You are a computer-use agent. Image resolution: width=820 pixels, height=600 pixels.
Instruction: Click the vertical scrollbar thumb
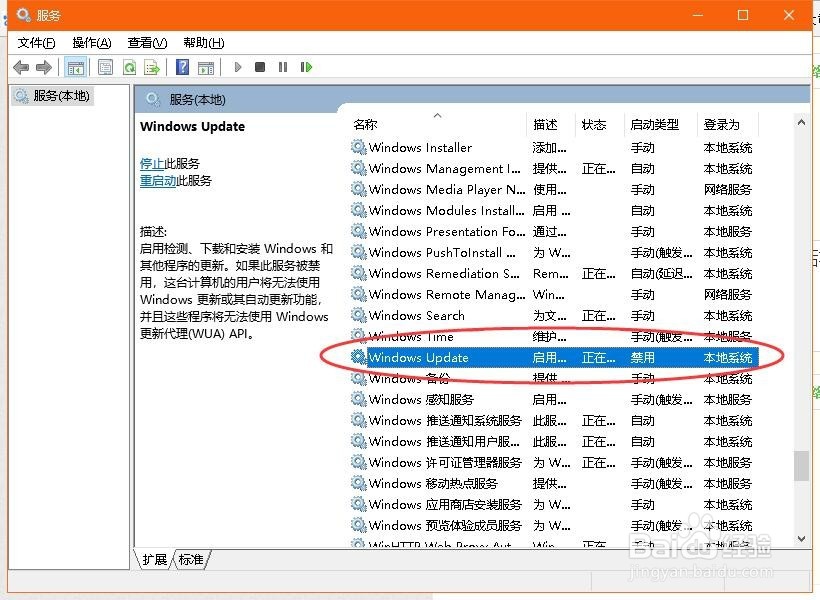click(x=801, y=465)
